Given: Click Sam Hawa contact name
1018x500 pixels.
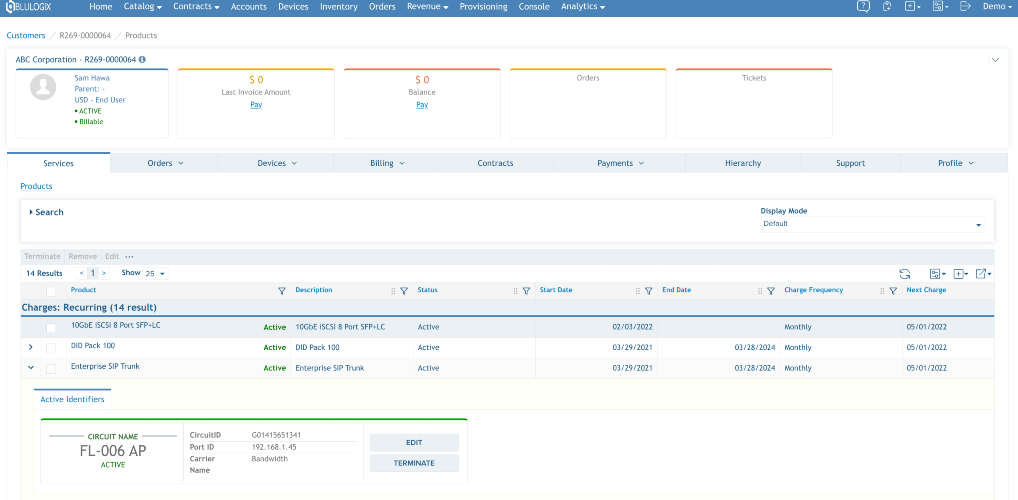Looking at the screenshot, I should click(92, 78).
